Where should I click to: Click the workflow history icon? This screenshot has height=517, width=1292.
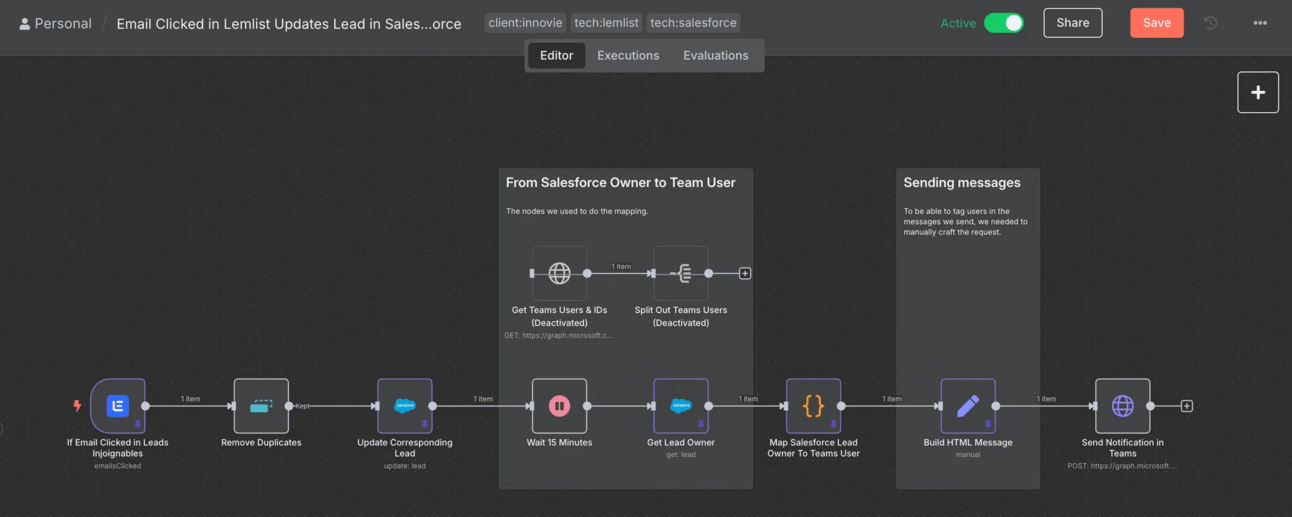[x=1210, y=23]
